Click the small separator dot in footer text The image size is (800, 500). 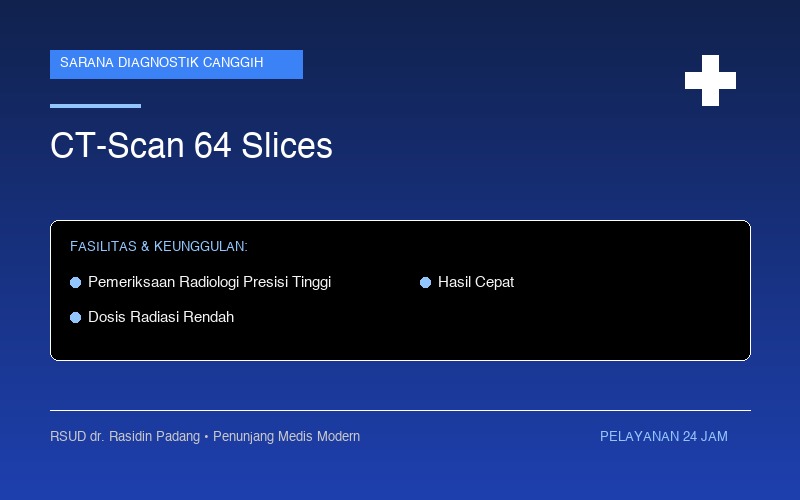click(x=206, y=437)
